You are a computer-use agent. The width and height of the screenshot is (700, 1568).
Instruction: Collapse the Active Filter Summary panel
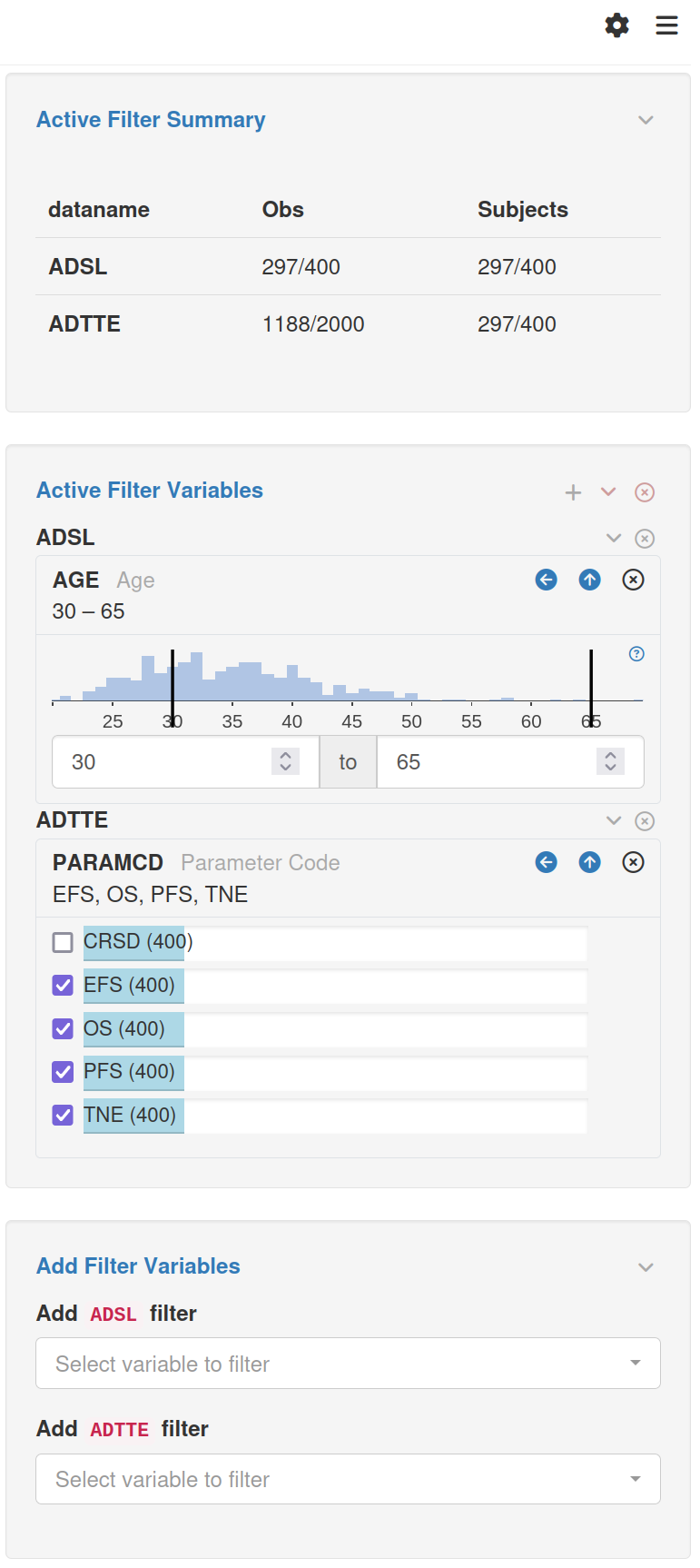[646, 120]
